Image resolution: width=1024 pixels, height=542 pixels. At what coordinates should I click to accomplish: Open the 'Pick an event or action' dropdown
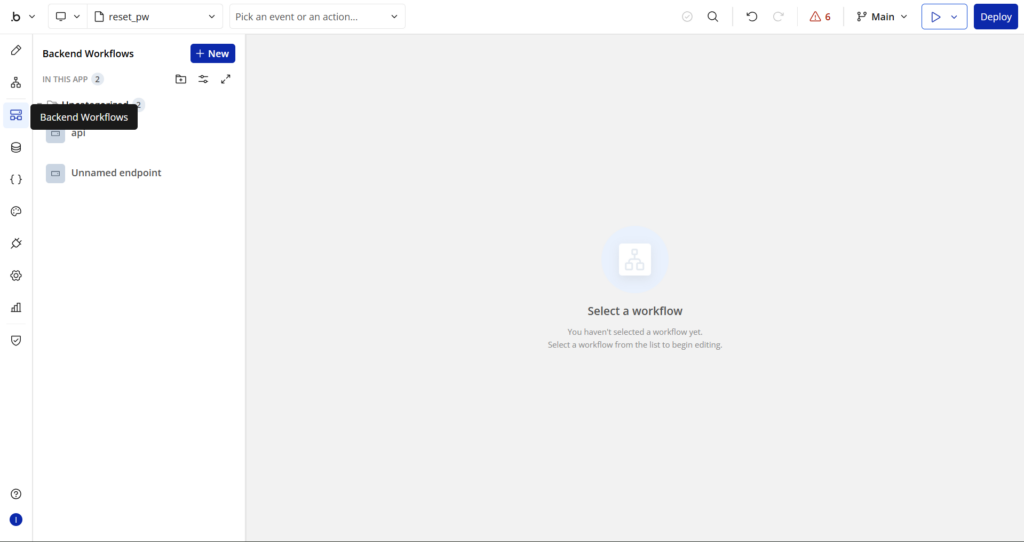[317, 17]
